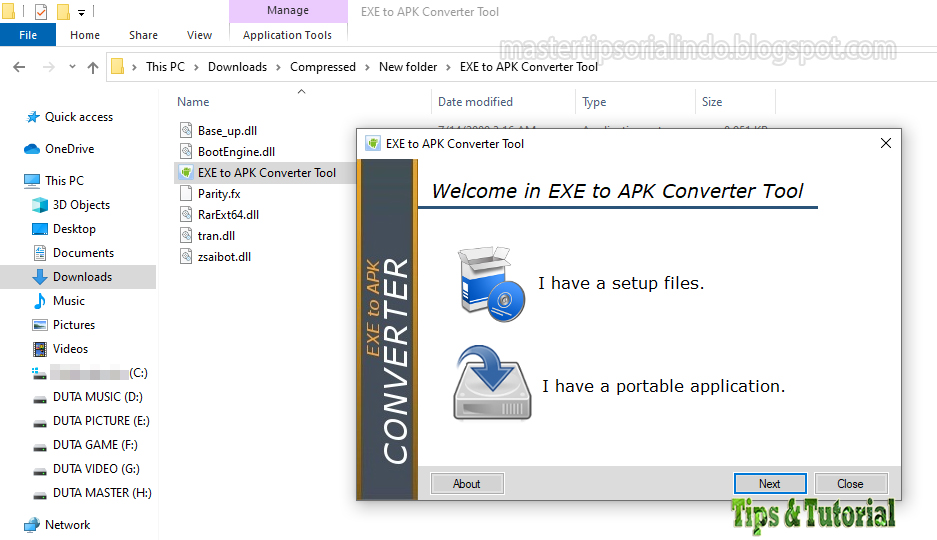Screen dimensions: 937x540
Task: Click 'Downloads' in the address bar path
Action: tap(237, 67)
